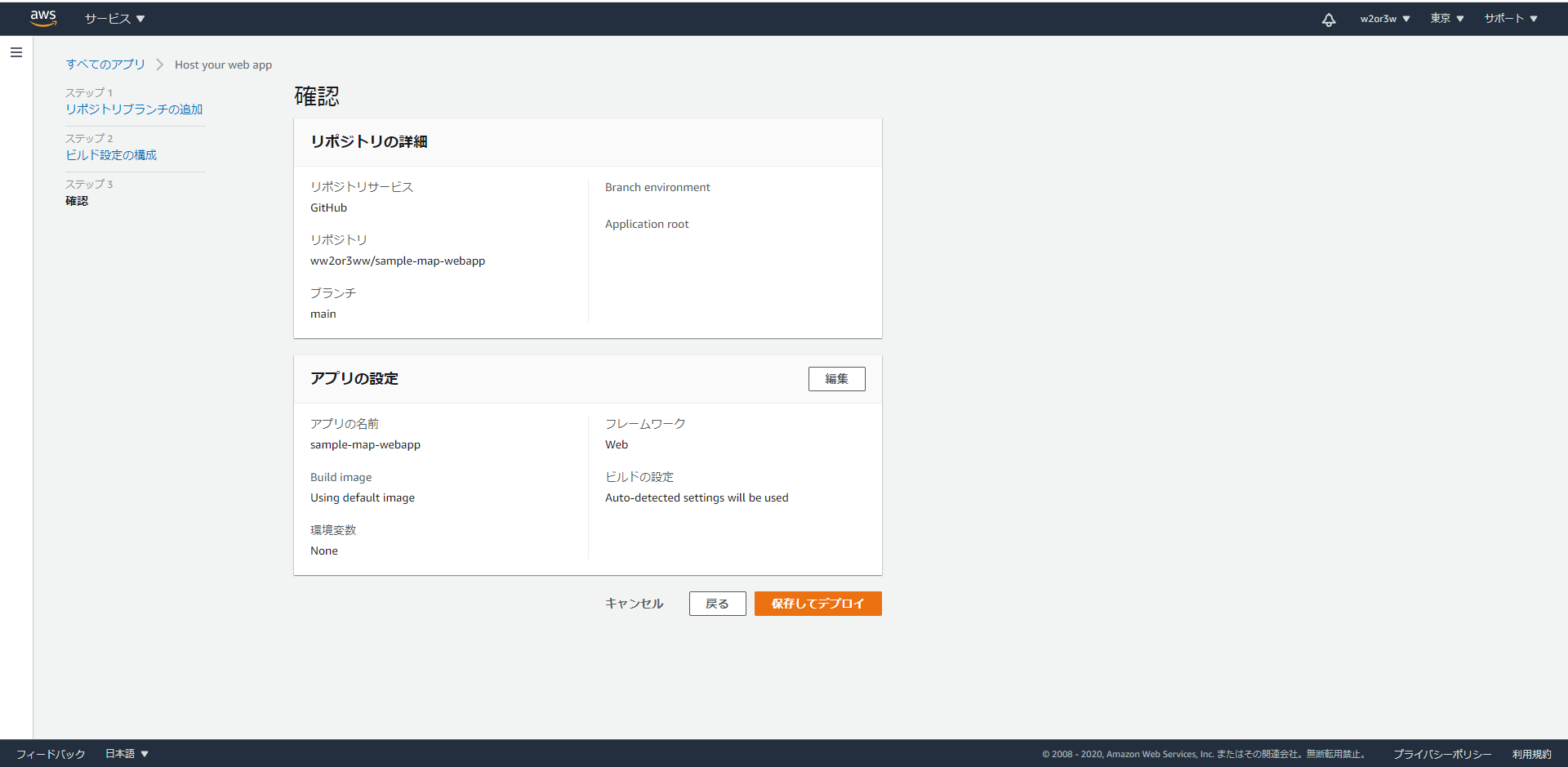Open the 東京 region selector

(x=1446, y=19)
